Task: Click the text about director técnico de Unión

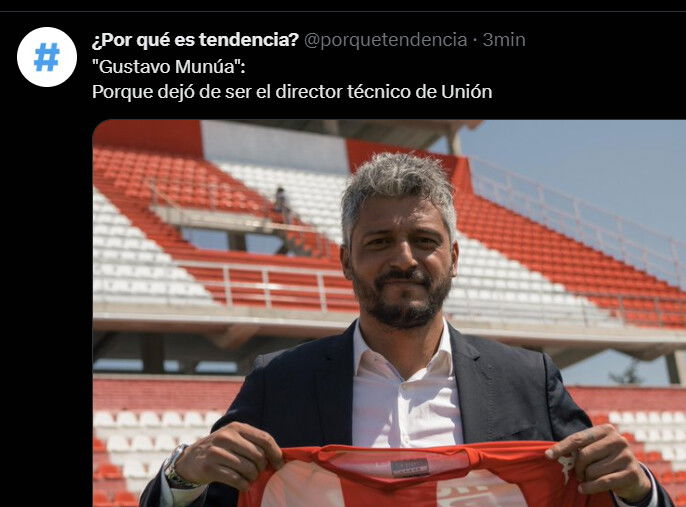Action: pos(292,92)
